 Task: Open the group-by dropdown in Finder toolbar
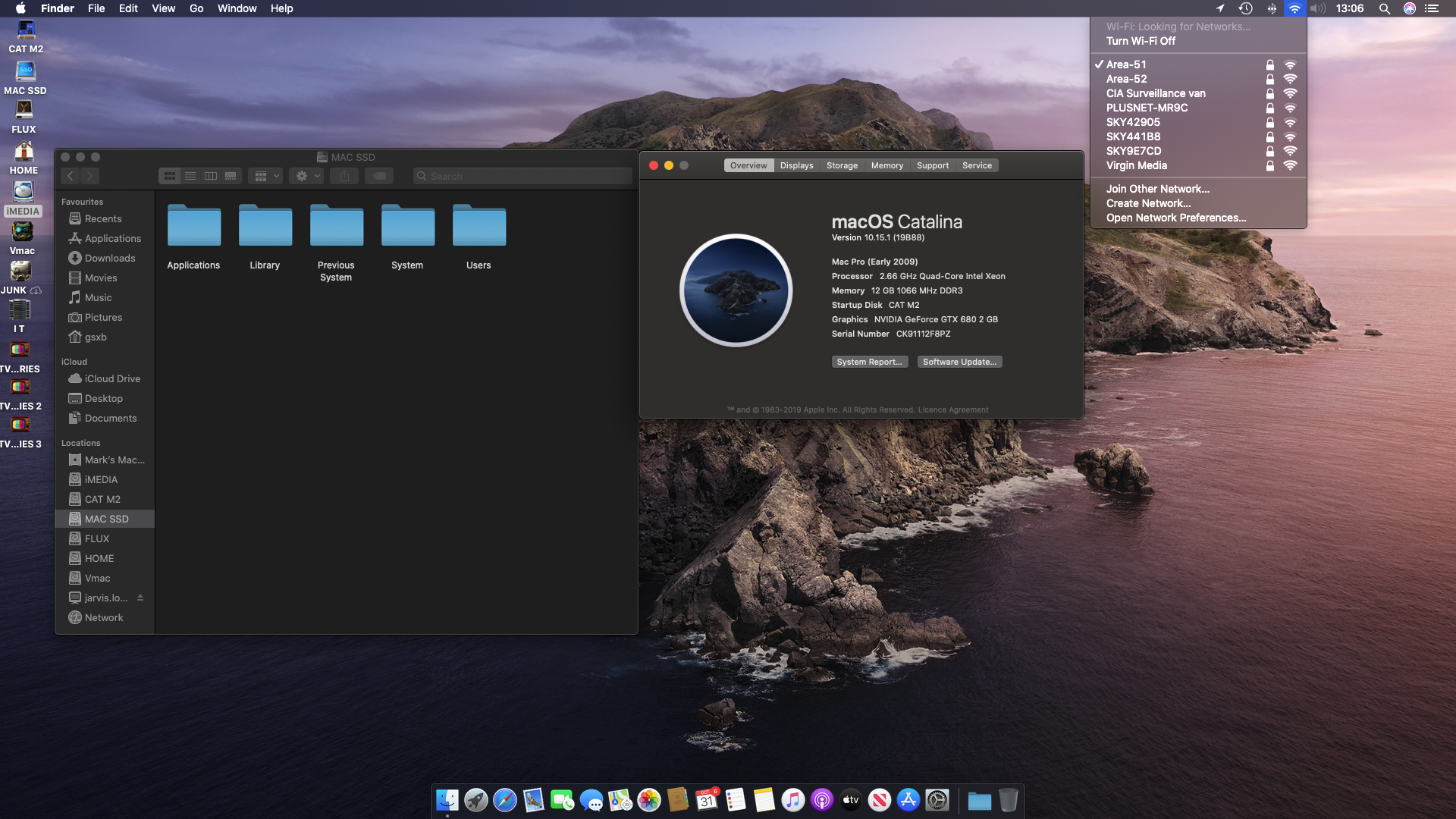click(265, 176)
